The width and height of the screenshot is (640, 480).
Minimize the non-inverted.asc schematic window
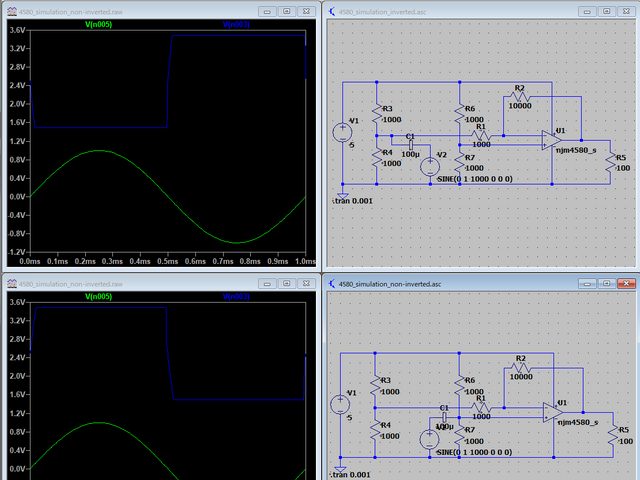click(x=587, y=284)
